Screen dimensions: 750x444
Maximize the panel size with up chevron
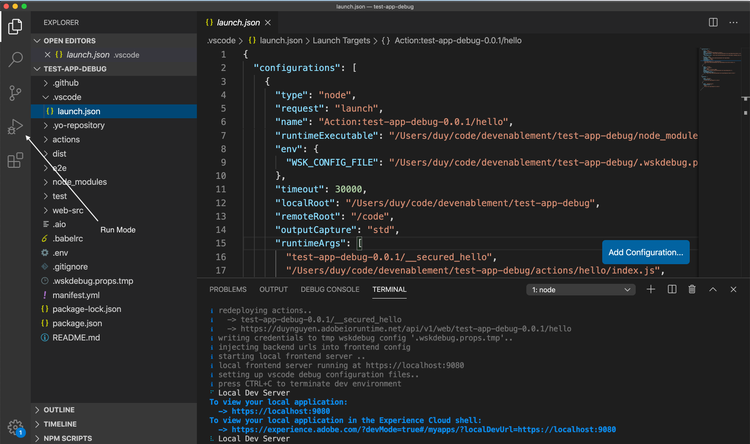click(x=713, y=289)
